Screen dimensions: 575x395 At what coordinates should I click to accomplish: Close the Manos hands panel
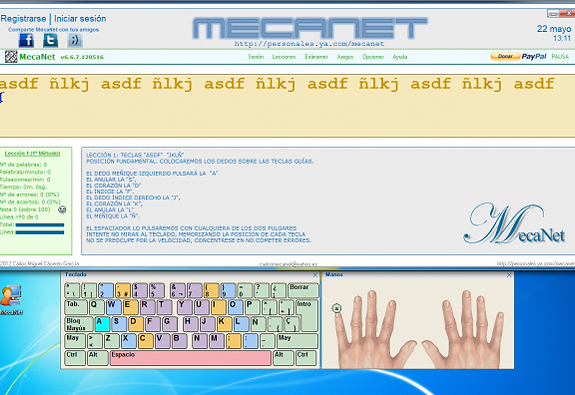click(x=509, y=275)
